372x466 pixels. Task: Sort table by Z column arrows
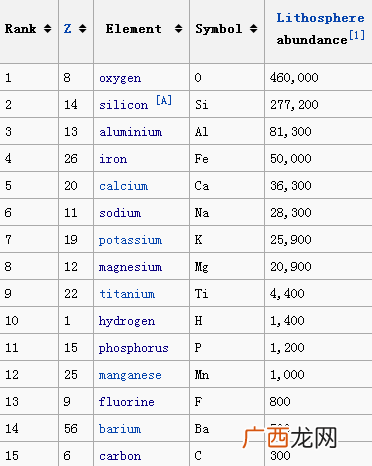[x=83, y=29]
